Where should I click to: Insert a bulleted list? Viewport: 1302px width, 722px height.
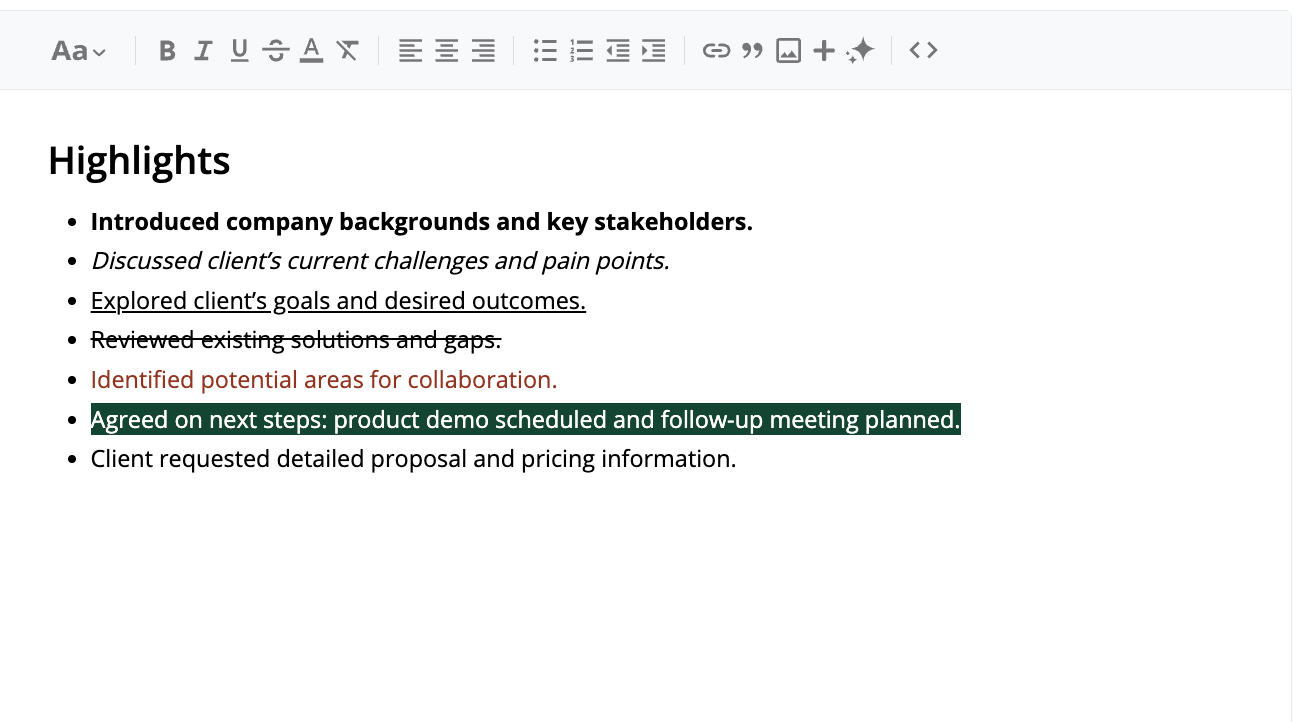(x=545, y=51)
